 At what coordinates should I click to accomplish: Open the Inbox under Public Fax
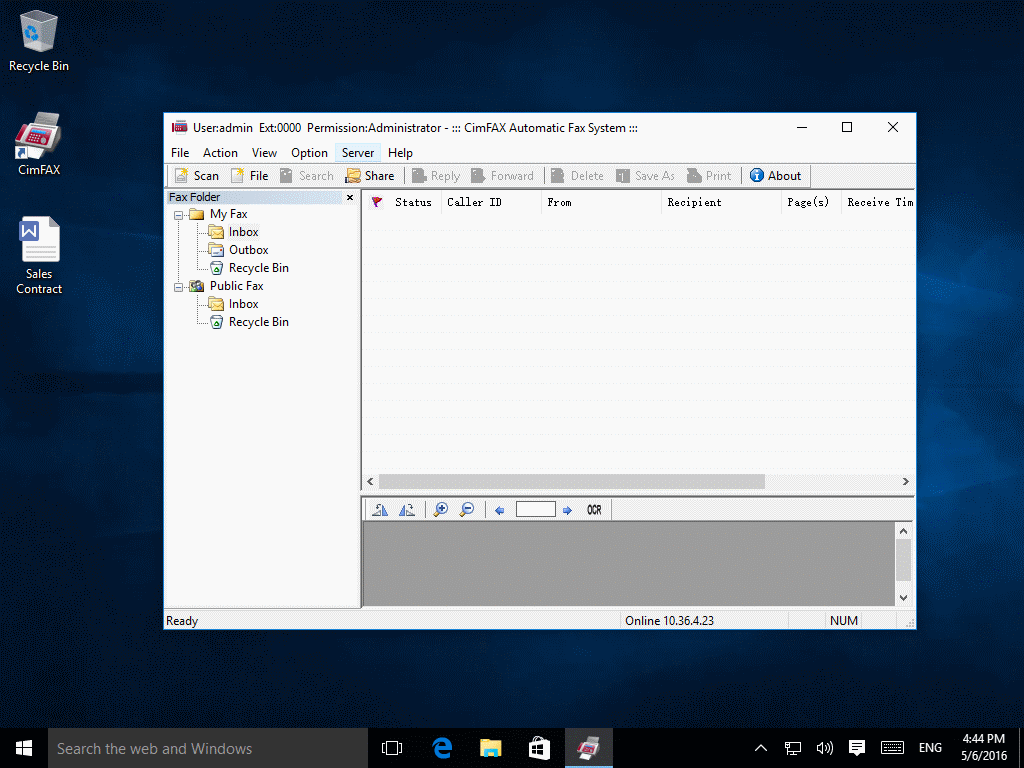[x=243, y=303]
